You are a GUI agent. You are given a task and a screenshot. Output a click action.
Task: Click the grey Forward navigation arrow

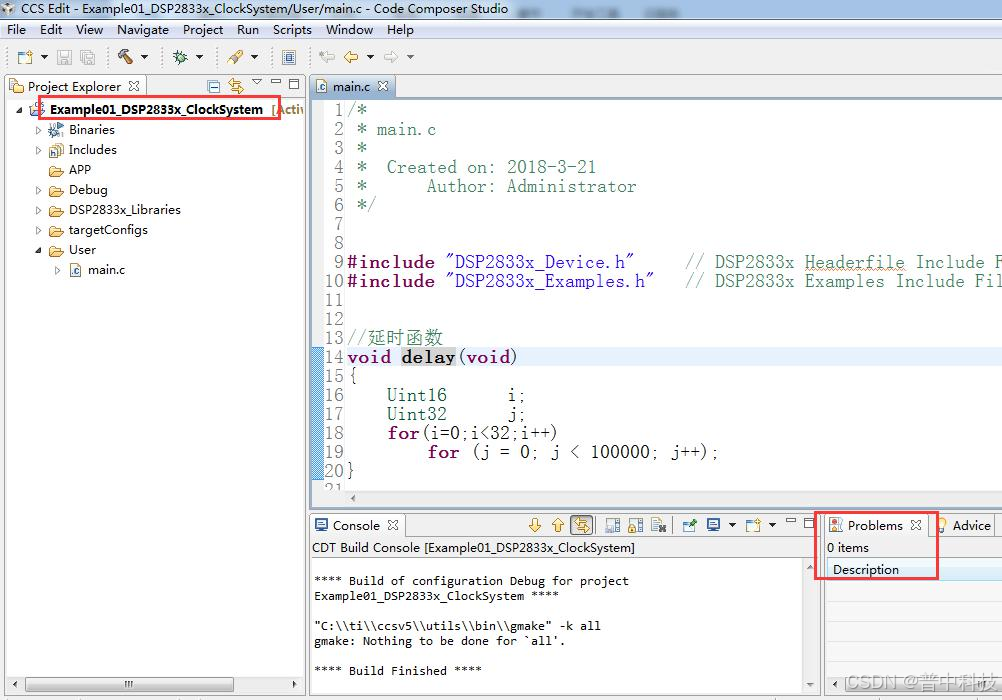pyautogui.click(x=390, y=57)
